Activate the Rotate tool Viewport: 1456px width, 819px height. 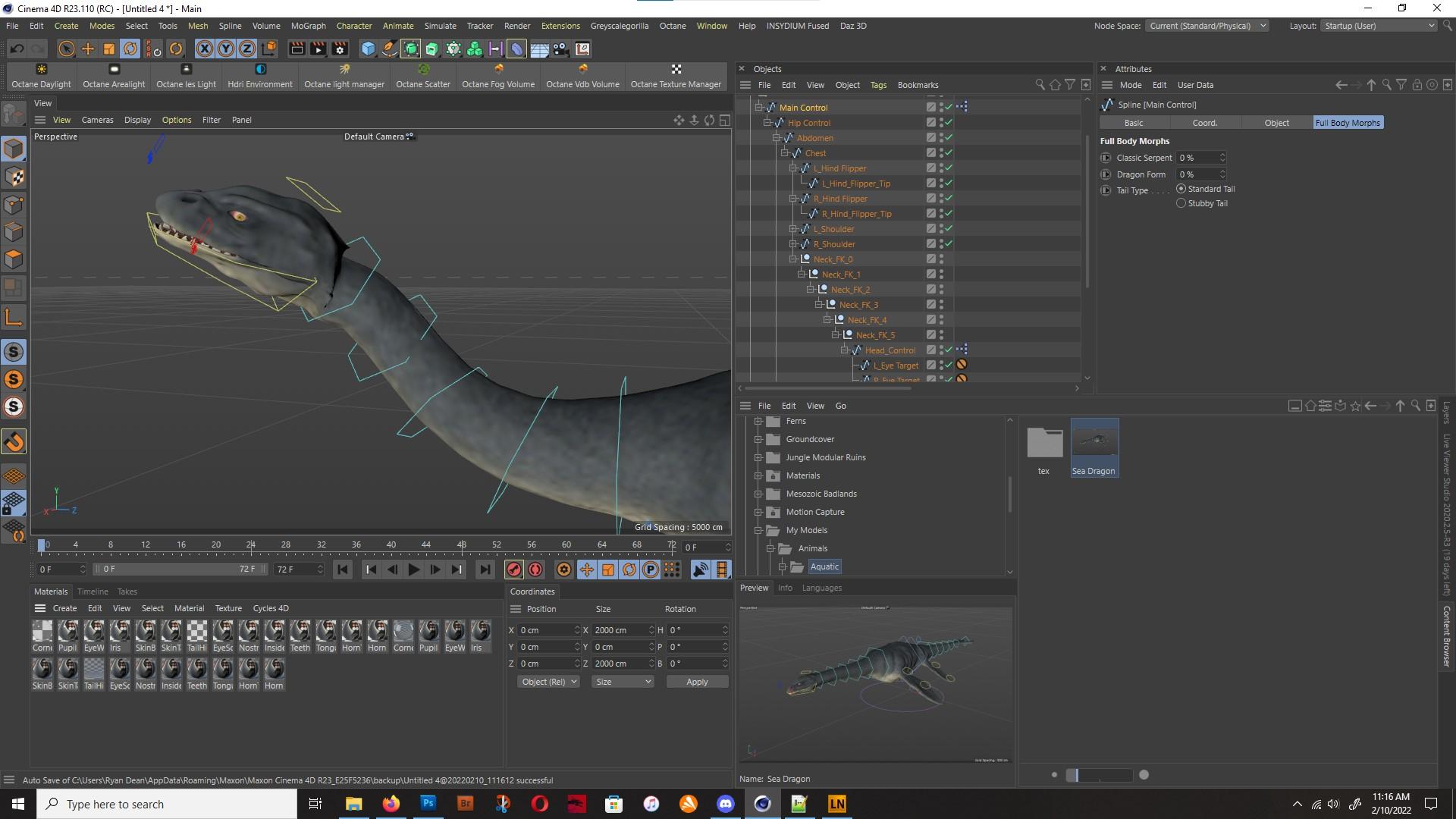[x=130, y=49]
